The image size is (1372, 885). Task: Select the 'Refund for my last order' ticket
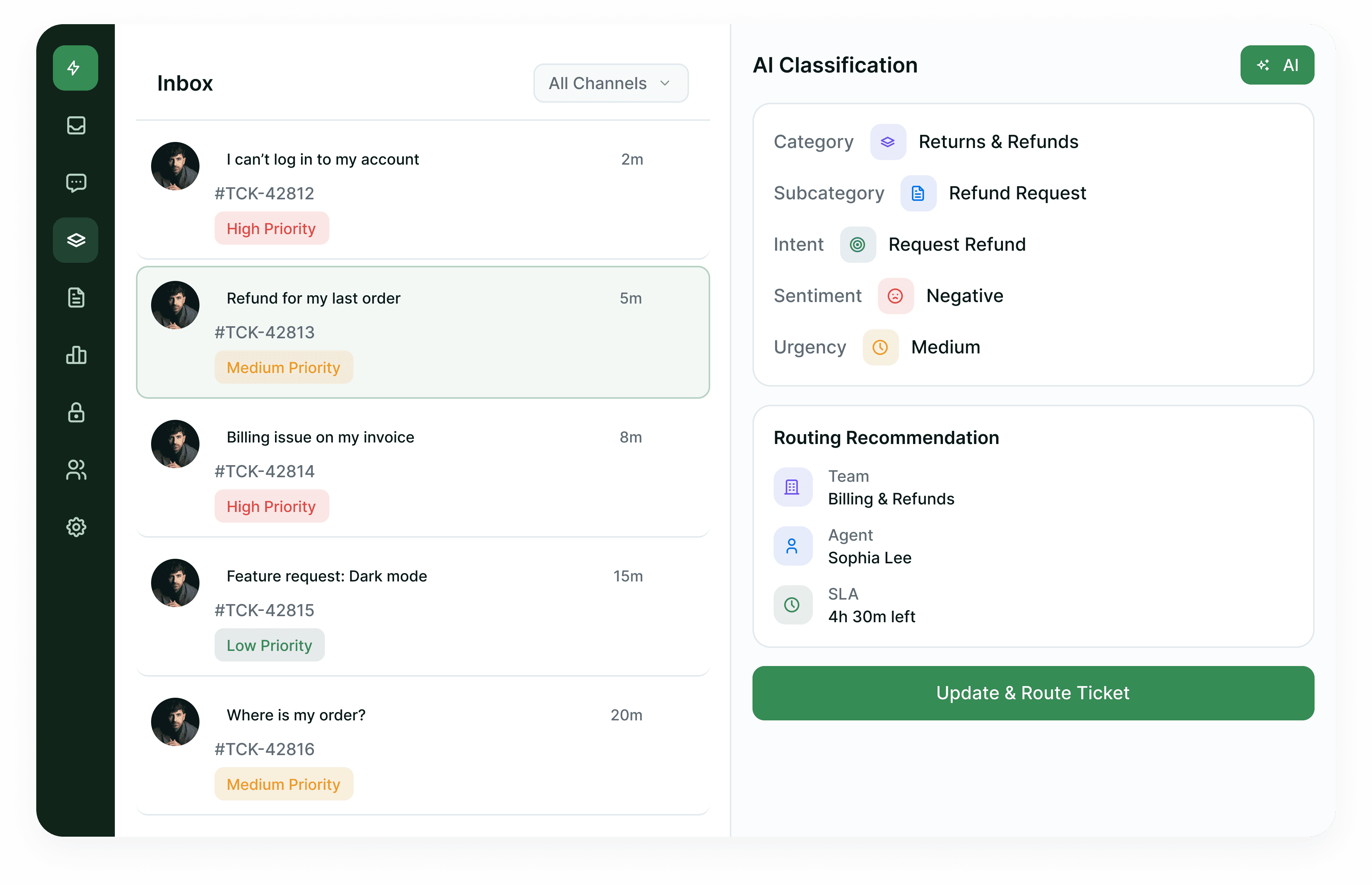tap(423, 332)
